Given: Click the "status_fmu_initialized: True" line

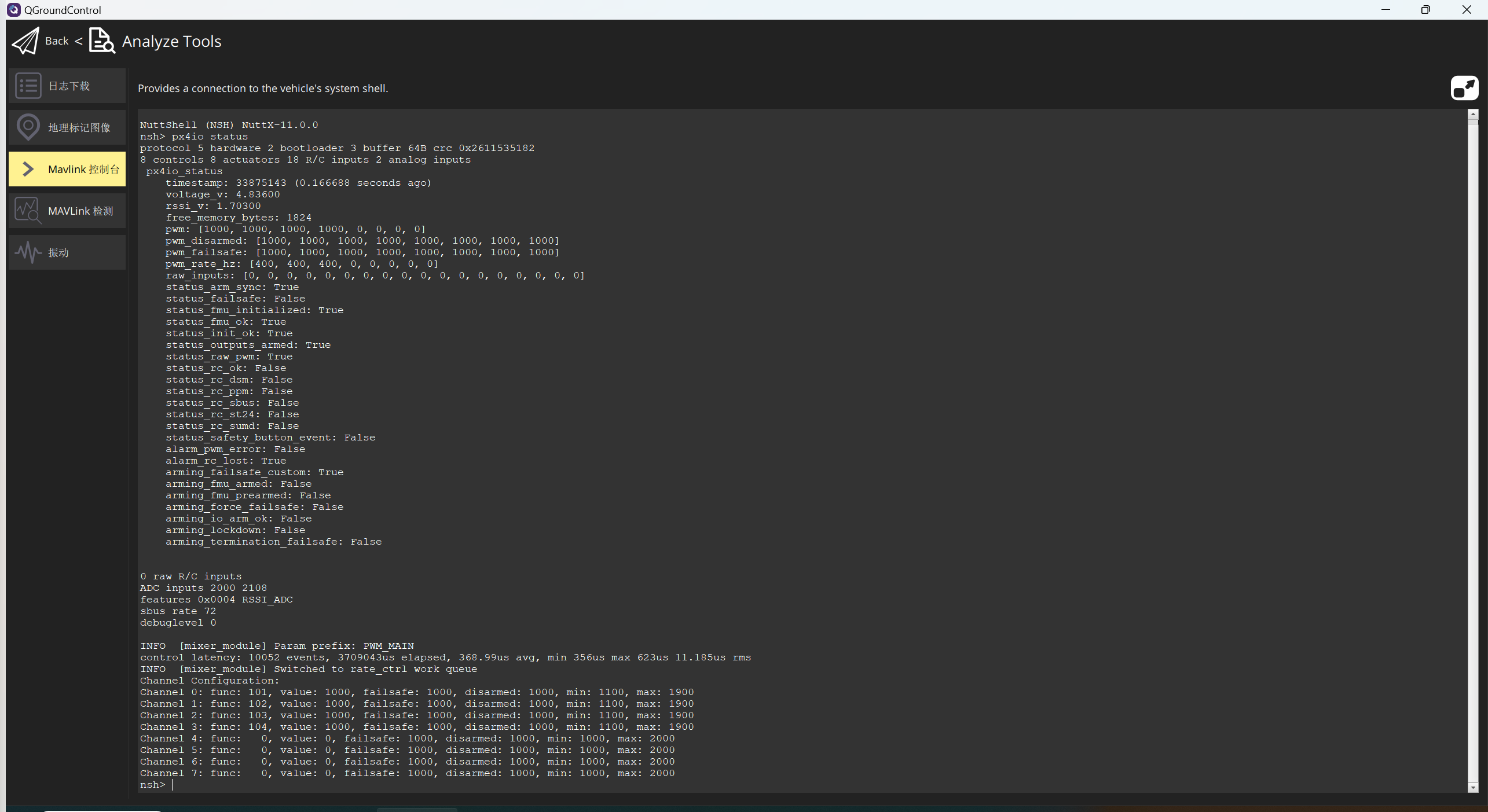Looking at the screenshot, I should tap(255, 310).
